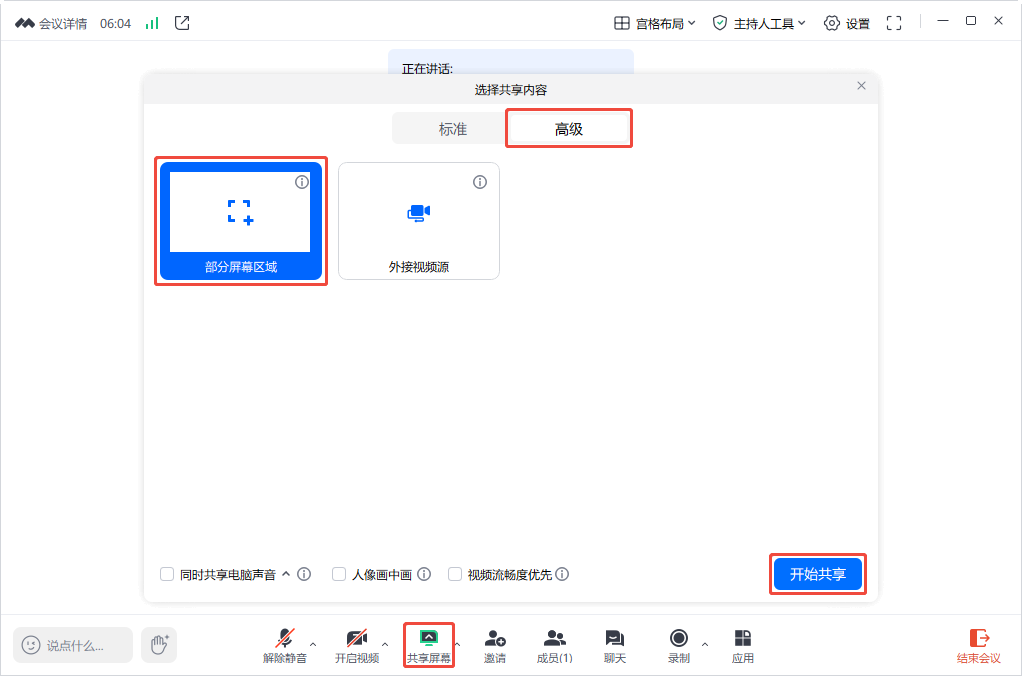Switch to the 高级 tab
This screenshot has width=1022, height=676.
click(568, 129)
